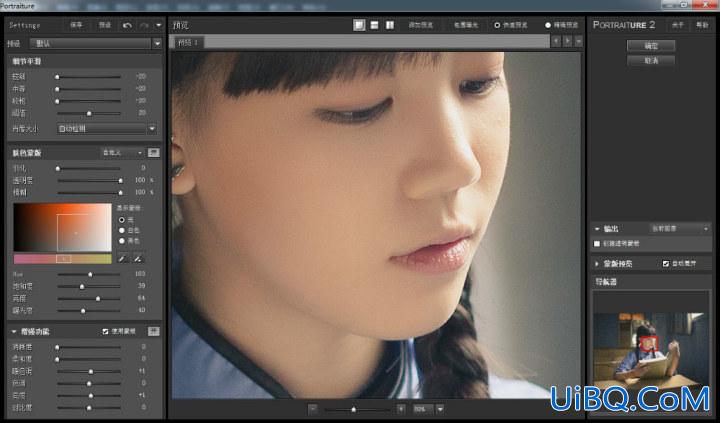Click the Hue slider handle
This screenshot has height=423, width=720.
[90, 274]
